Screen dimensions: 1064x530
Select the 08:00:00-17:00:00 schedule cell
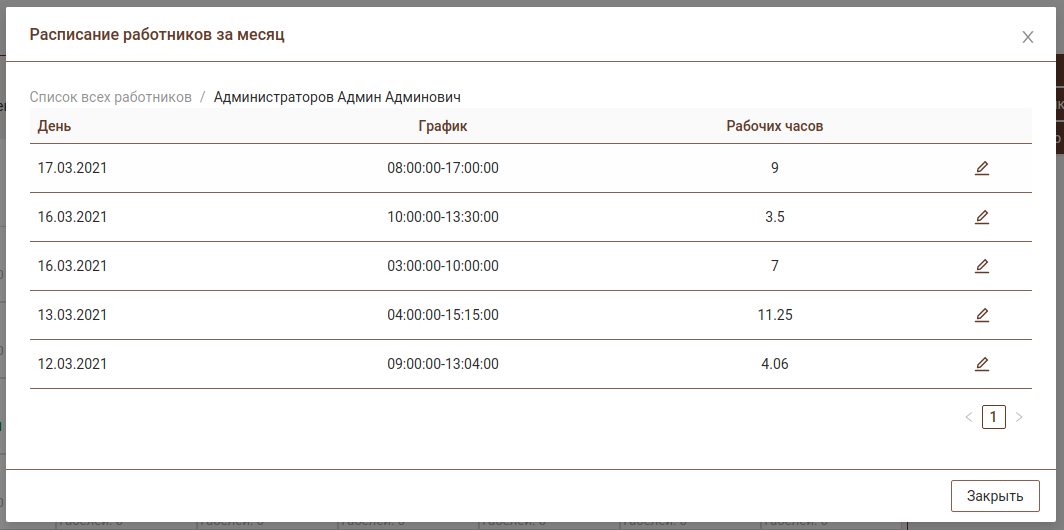[x=443, y=168]
